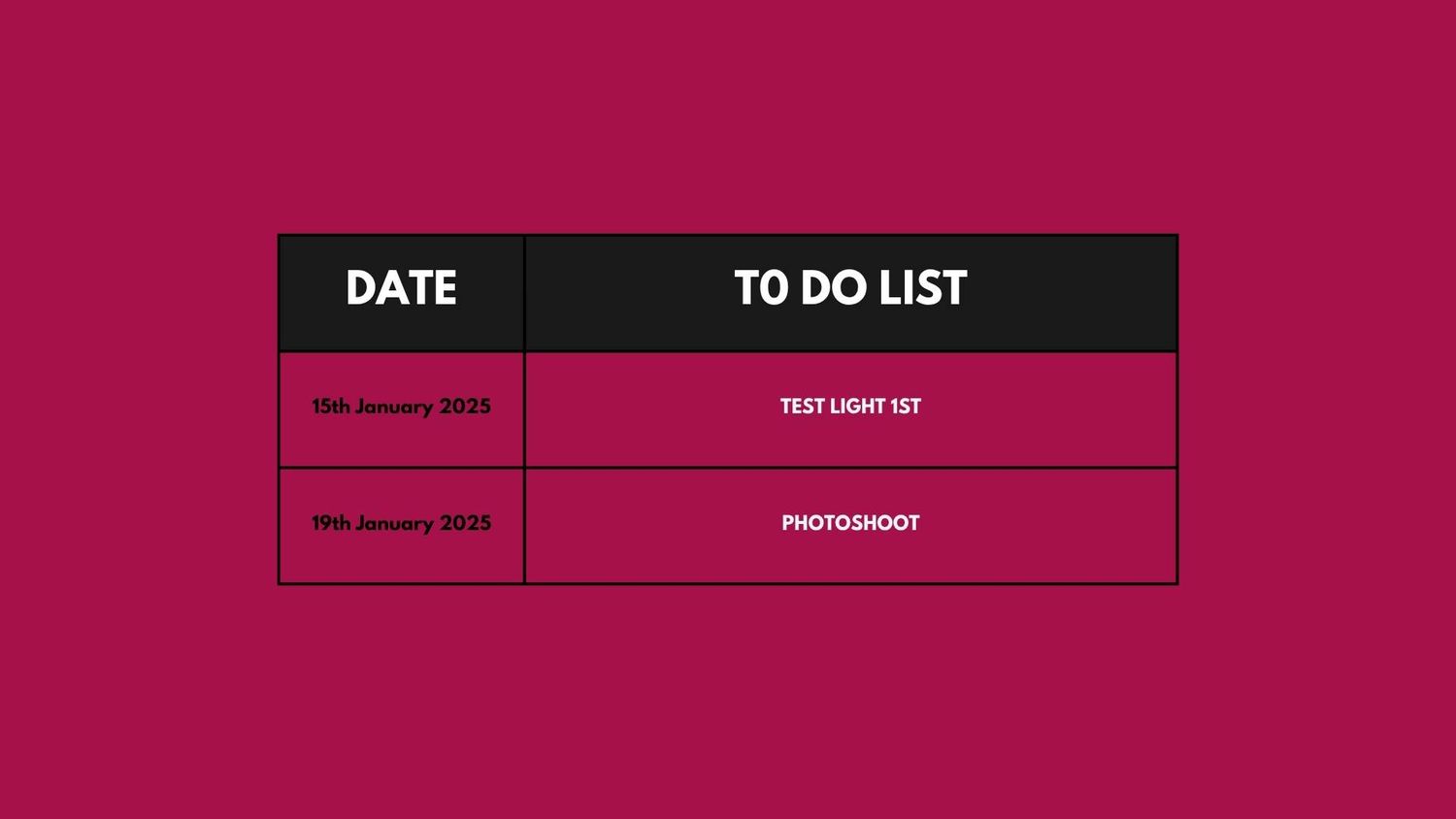
Task: Click "1ST" in the first task row
Action: tap(906, 407)
